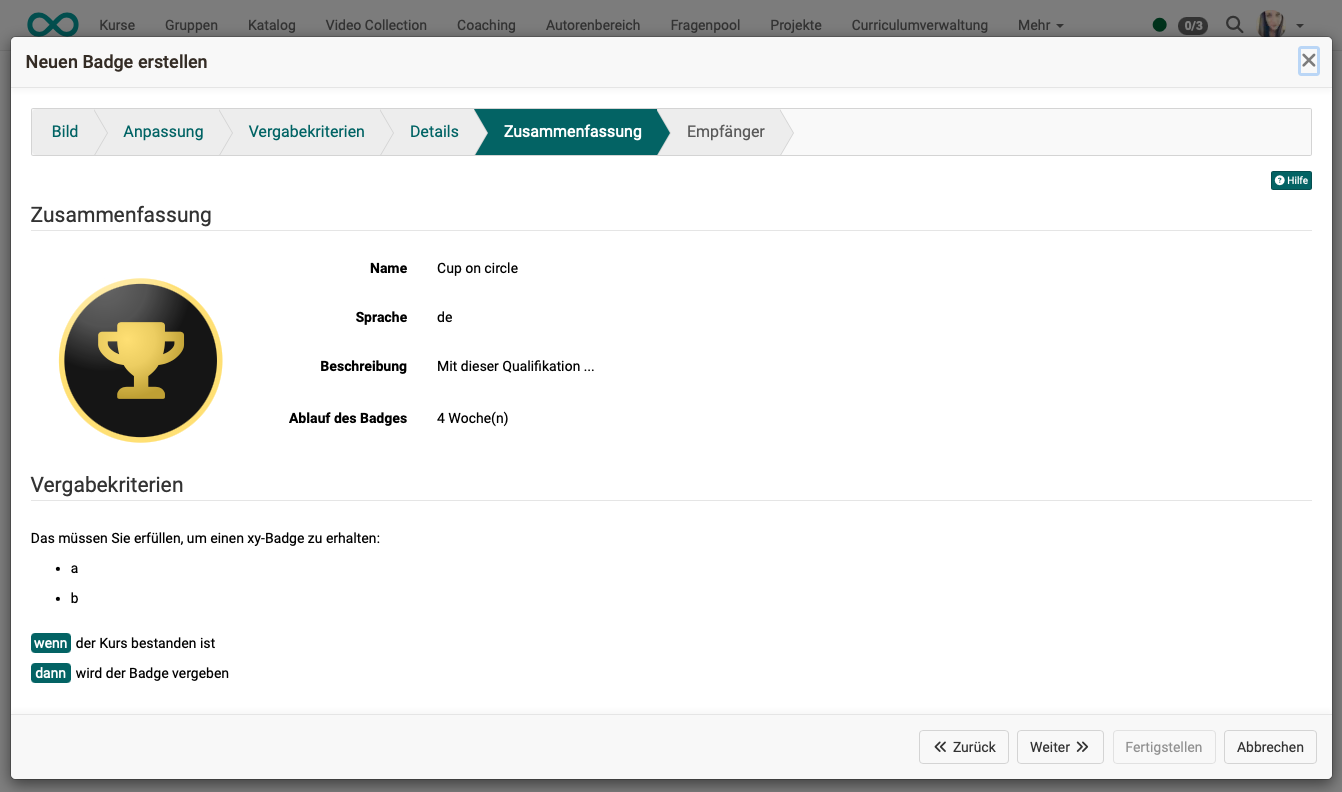Select the Empfänger wizard step
This screenshot has height=792, width=1342.
coord(725,132)
